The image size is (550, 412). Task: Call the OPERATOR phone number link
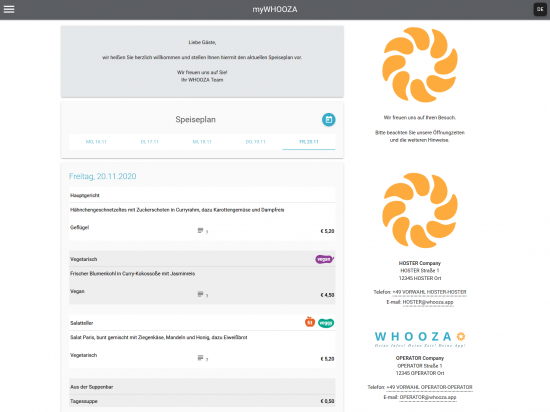[x=429, y=387]
